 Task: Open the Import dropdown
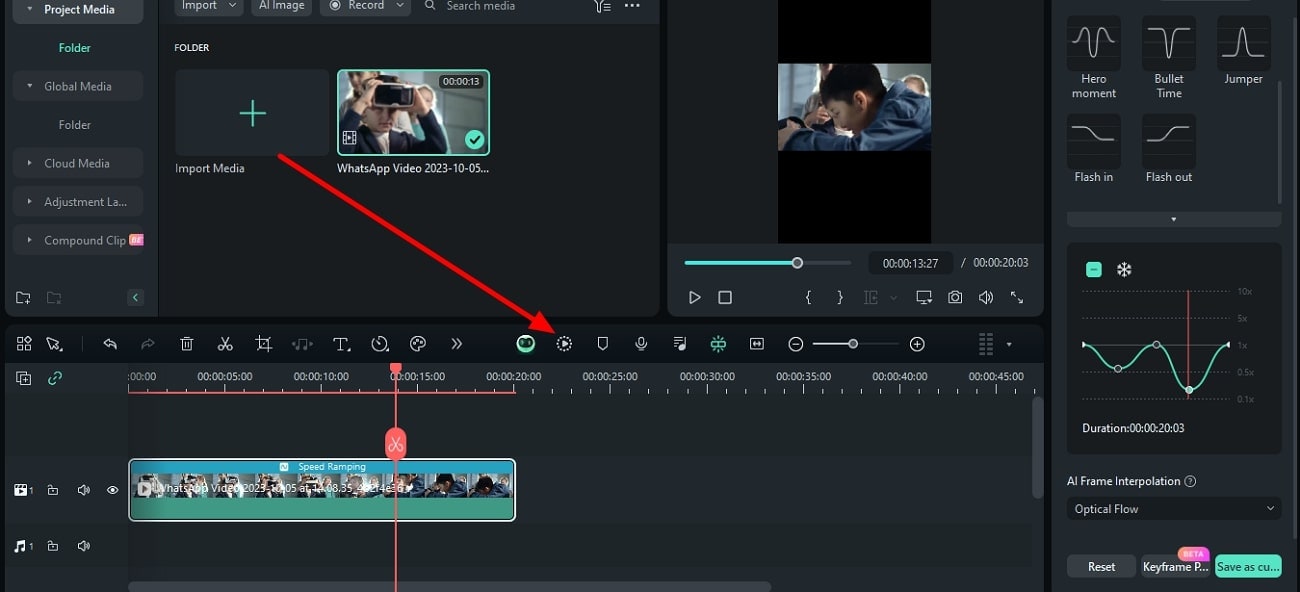(x=209, y=6)
